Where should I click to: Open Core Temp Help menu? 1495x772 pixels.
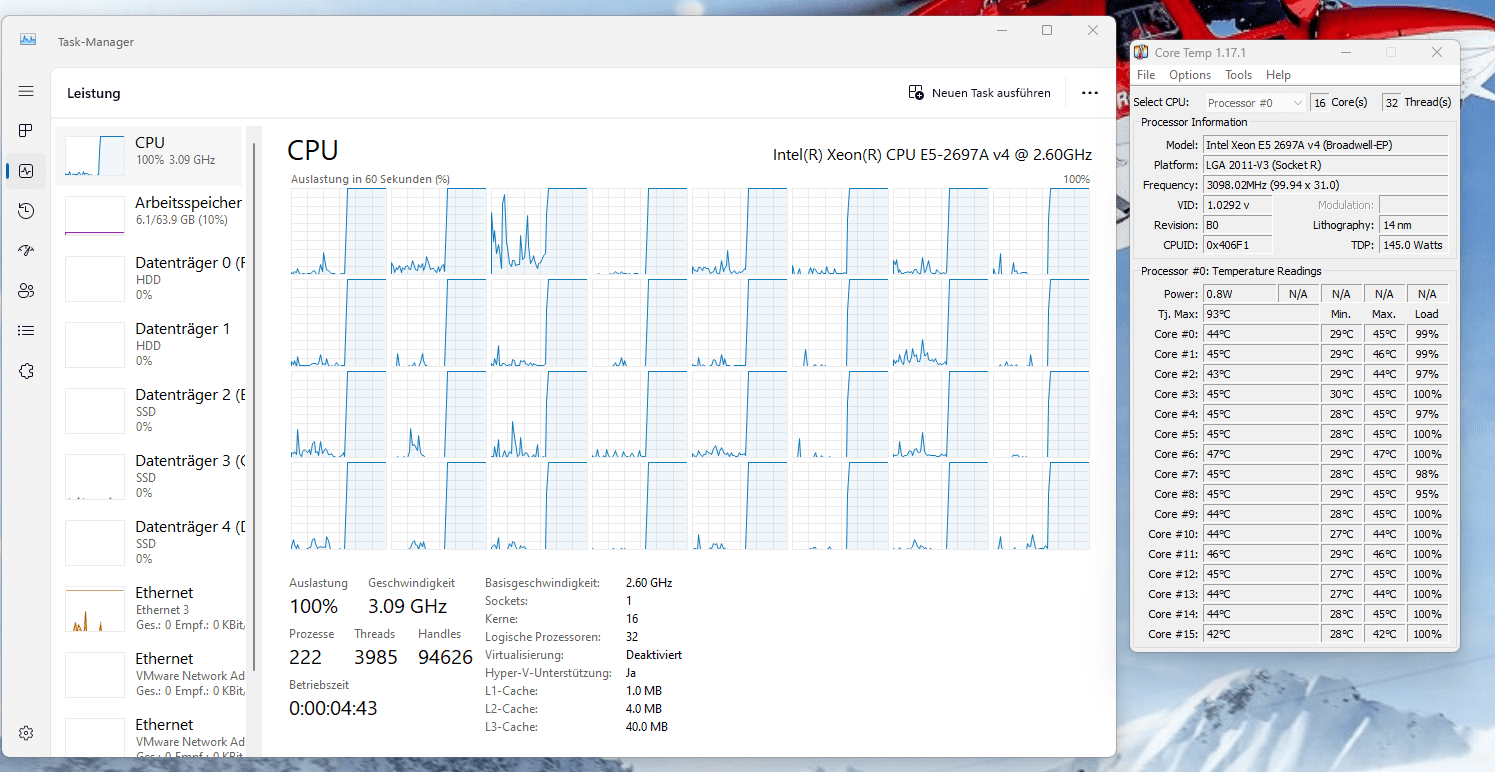point(1278,75)
